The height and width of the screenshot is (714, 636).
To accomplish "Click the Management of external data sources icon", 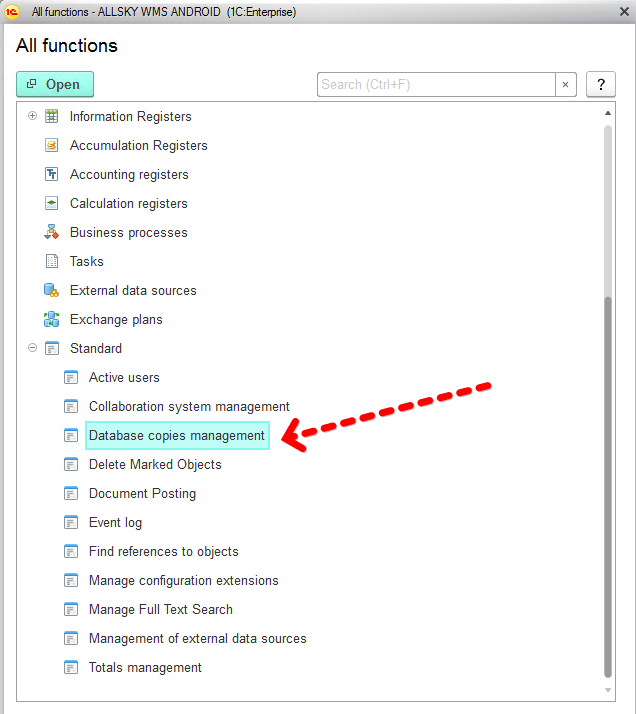I will pyautogui.click(x=71, y=638).
